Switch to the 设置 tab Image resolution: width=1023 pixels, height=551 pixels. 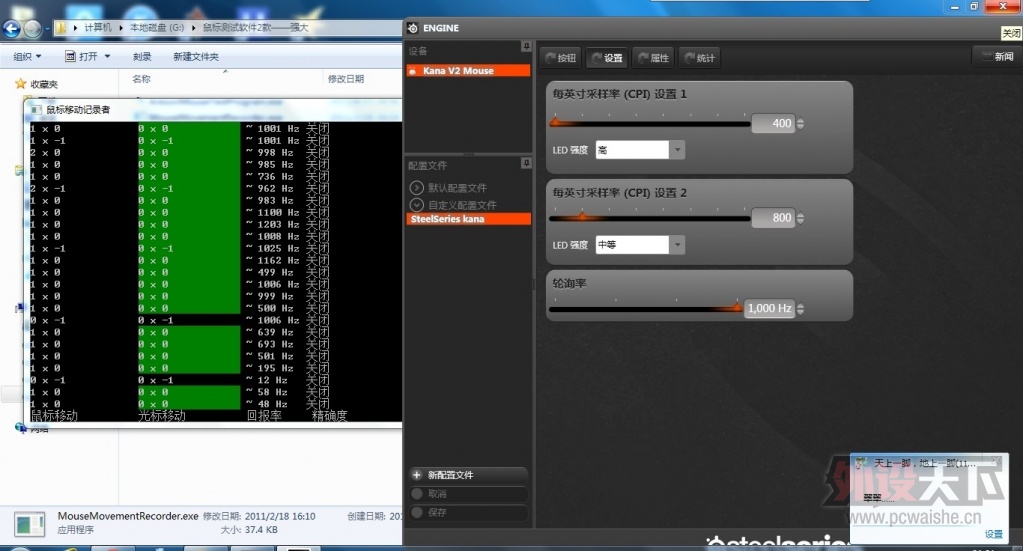pos(607,58)
